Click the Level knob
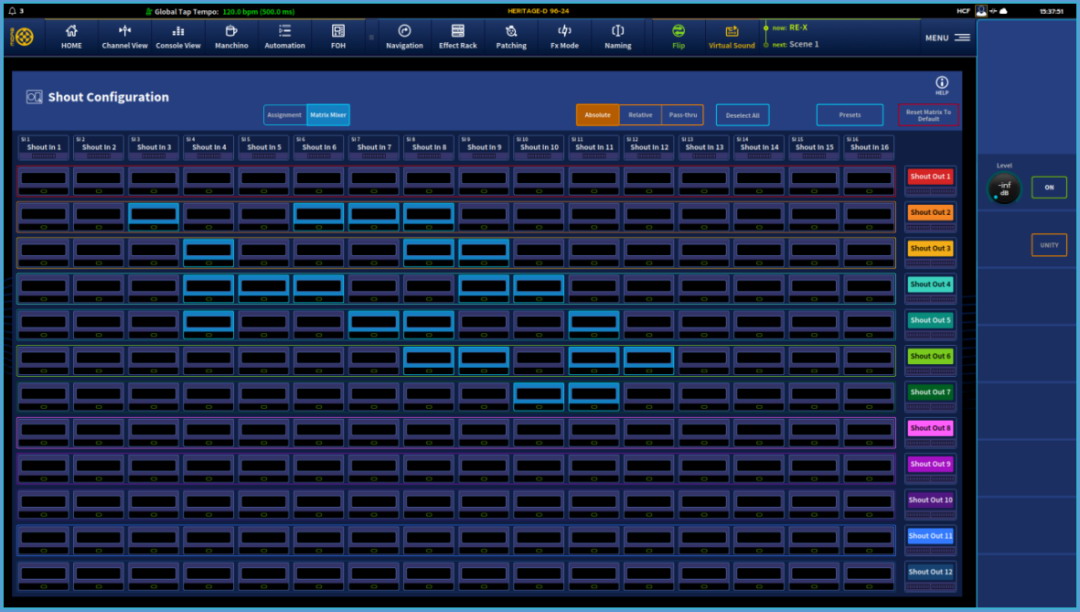This screenshot has height=612, width=1080. [1004, 189]
